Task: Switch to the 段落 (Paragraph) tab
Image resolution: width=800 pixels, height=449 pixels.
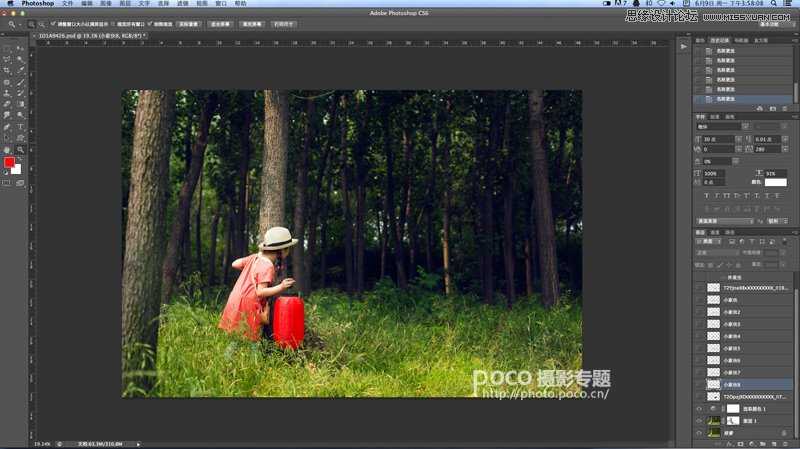Action: 715,116
